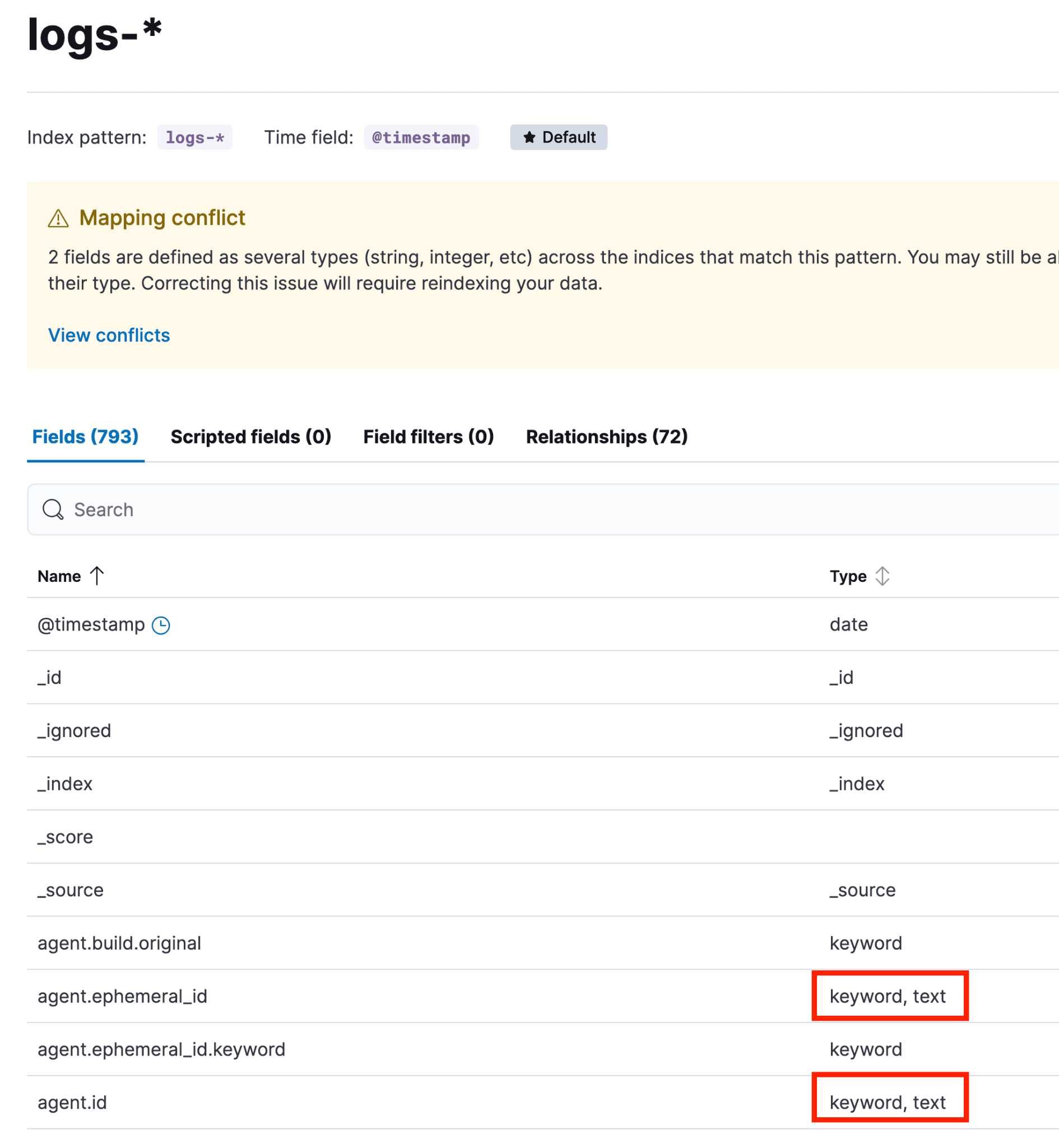Viewport: 1059px width, 1148px height.
Task: Select the agent.ephemeral_id field row
Action: coord(123,996)
